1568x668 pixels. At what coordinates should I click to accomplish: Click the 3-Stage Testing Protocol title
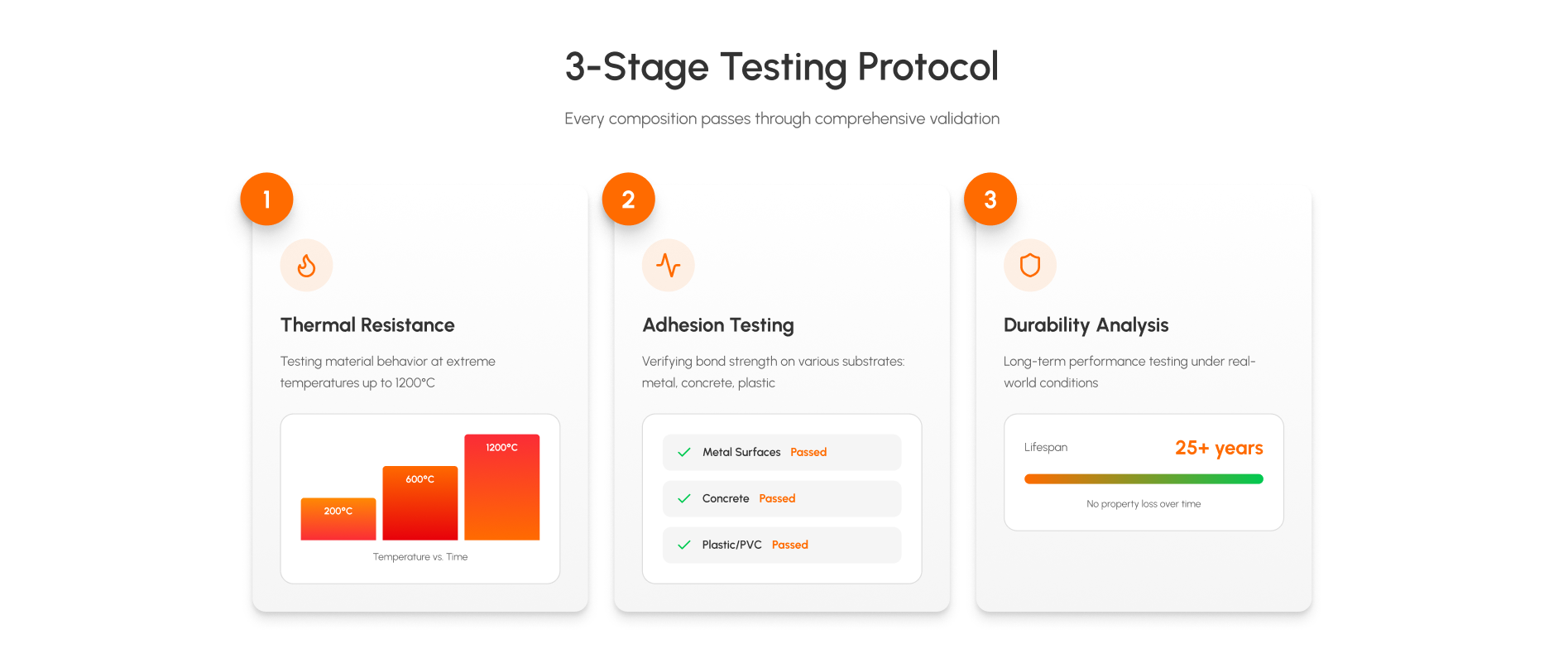tap(782, 67)
